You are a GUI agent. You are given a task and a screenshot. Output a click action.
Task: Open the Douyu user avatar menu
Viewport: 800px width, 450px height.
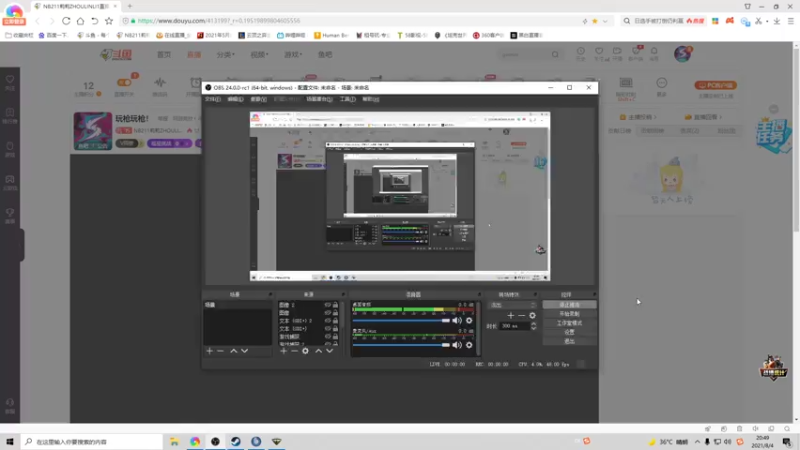[683, 54]
